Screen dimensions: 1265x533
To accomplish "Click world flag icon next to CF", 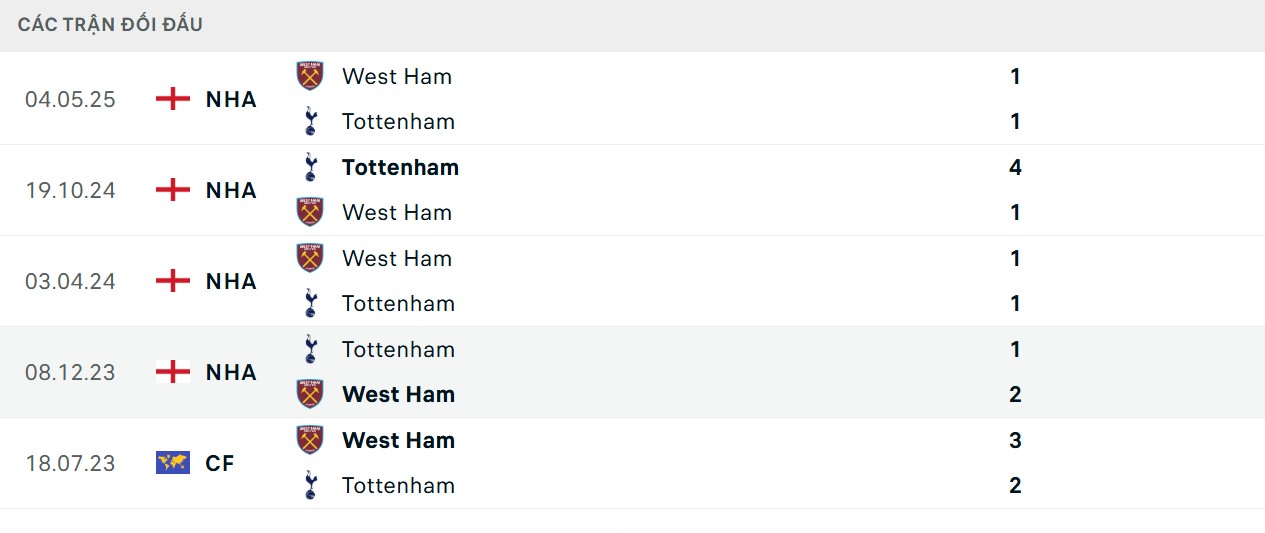I will coord(173,463).
